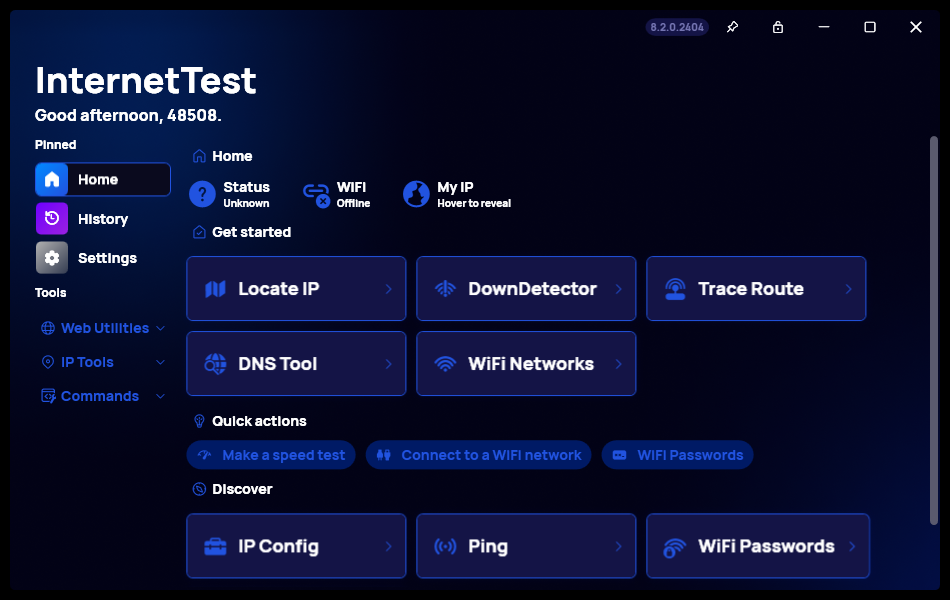This screenshot has width=950, height=600.
Task: Click the DownDetector signal icon
Action: point(445,289)
